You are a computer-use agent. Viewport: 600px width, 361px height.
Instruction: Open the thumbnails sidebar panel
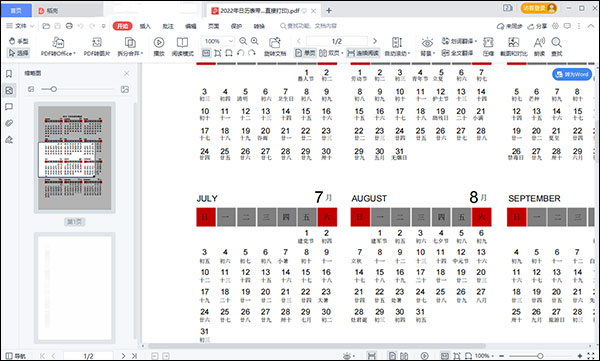pyautogui.click(x=9, y=90)
